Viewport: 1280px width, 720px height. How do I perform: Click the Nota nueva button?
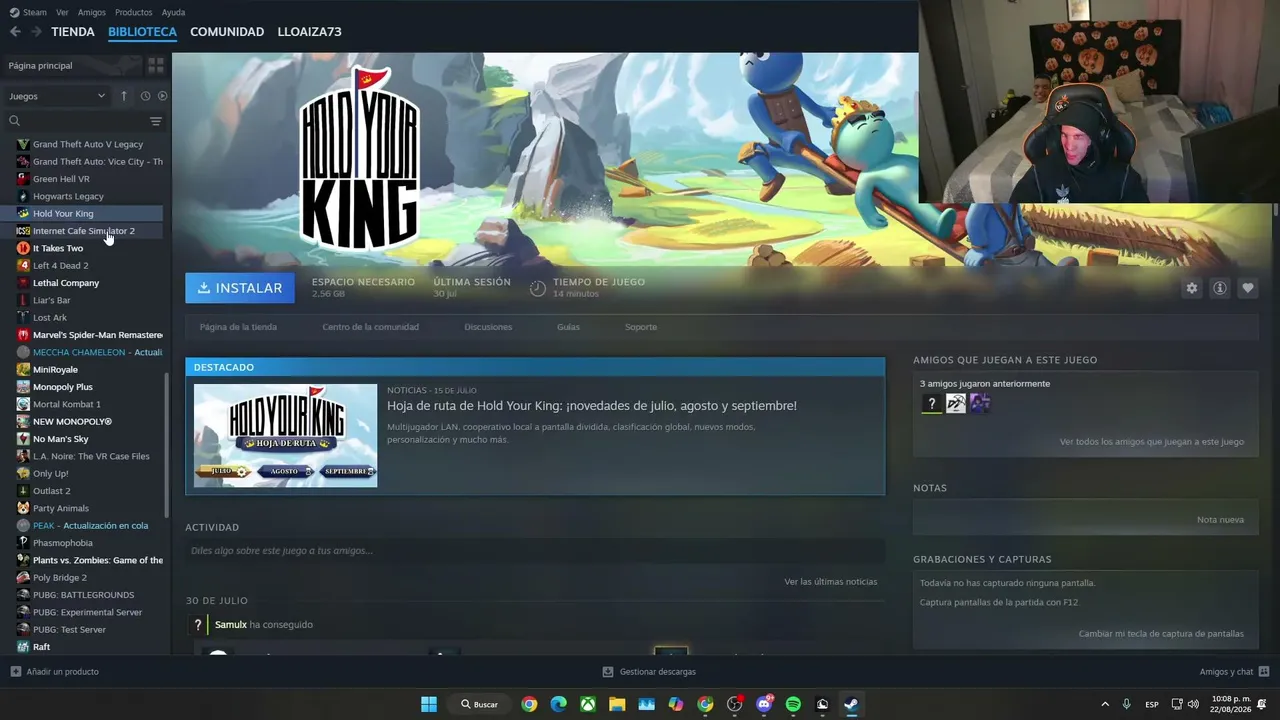(1220, 520)
